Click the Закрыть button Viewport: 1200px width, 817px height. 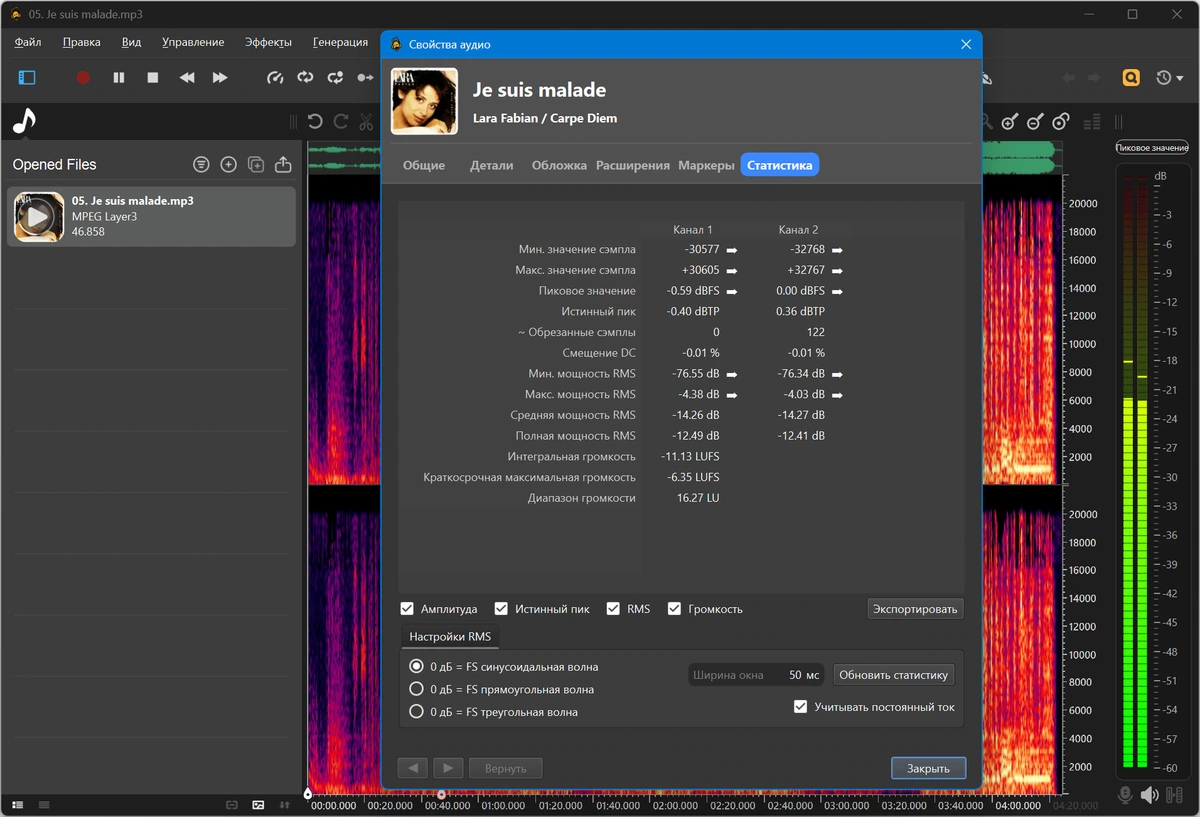(x=928, y=768)
